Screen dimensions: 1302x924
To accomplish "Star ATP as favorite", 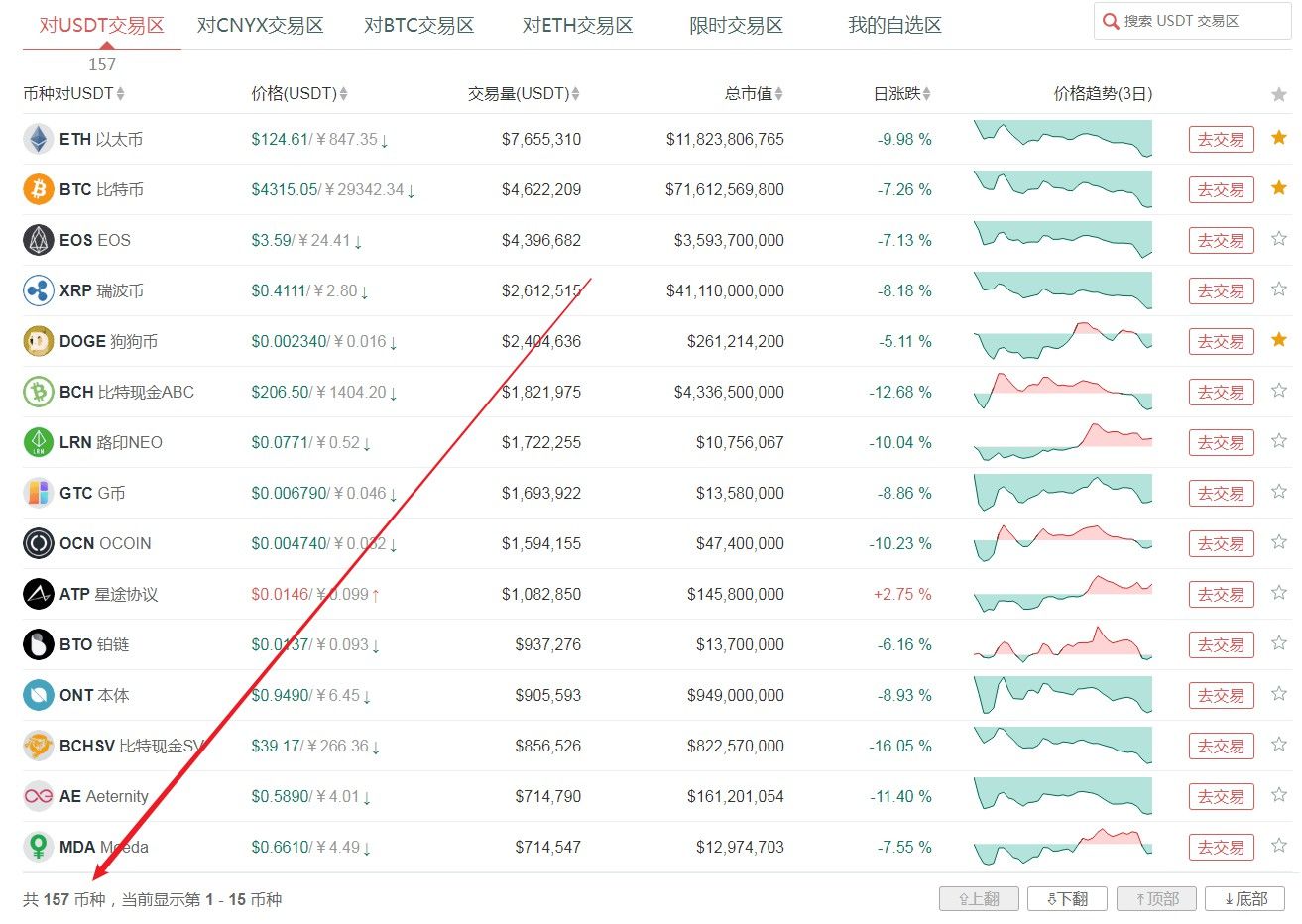I will tap(1279, 593).
